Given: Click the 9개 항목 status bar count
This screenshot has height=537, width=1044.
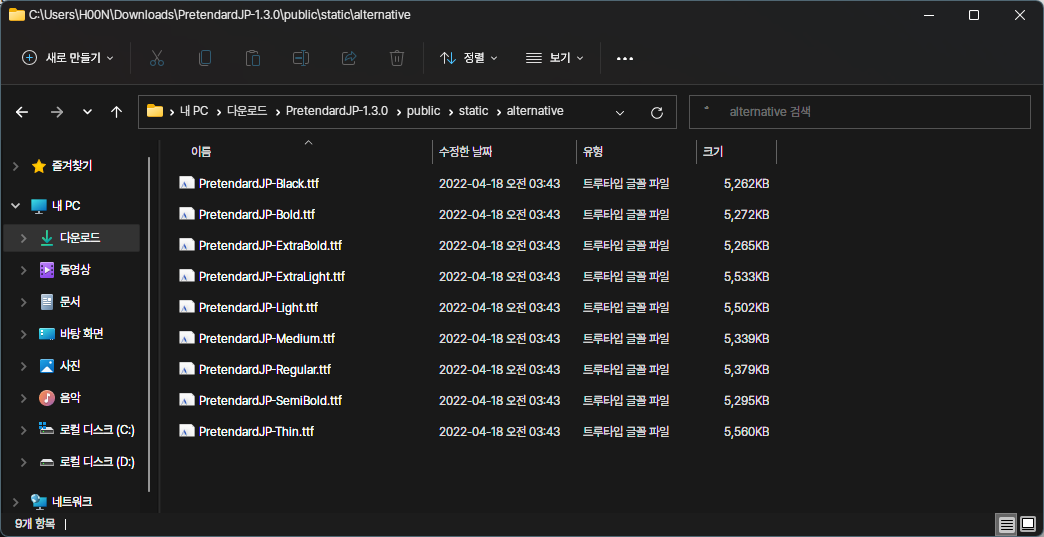Looking at the screenshot, I should click(35, 524).
